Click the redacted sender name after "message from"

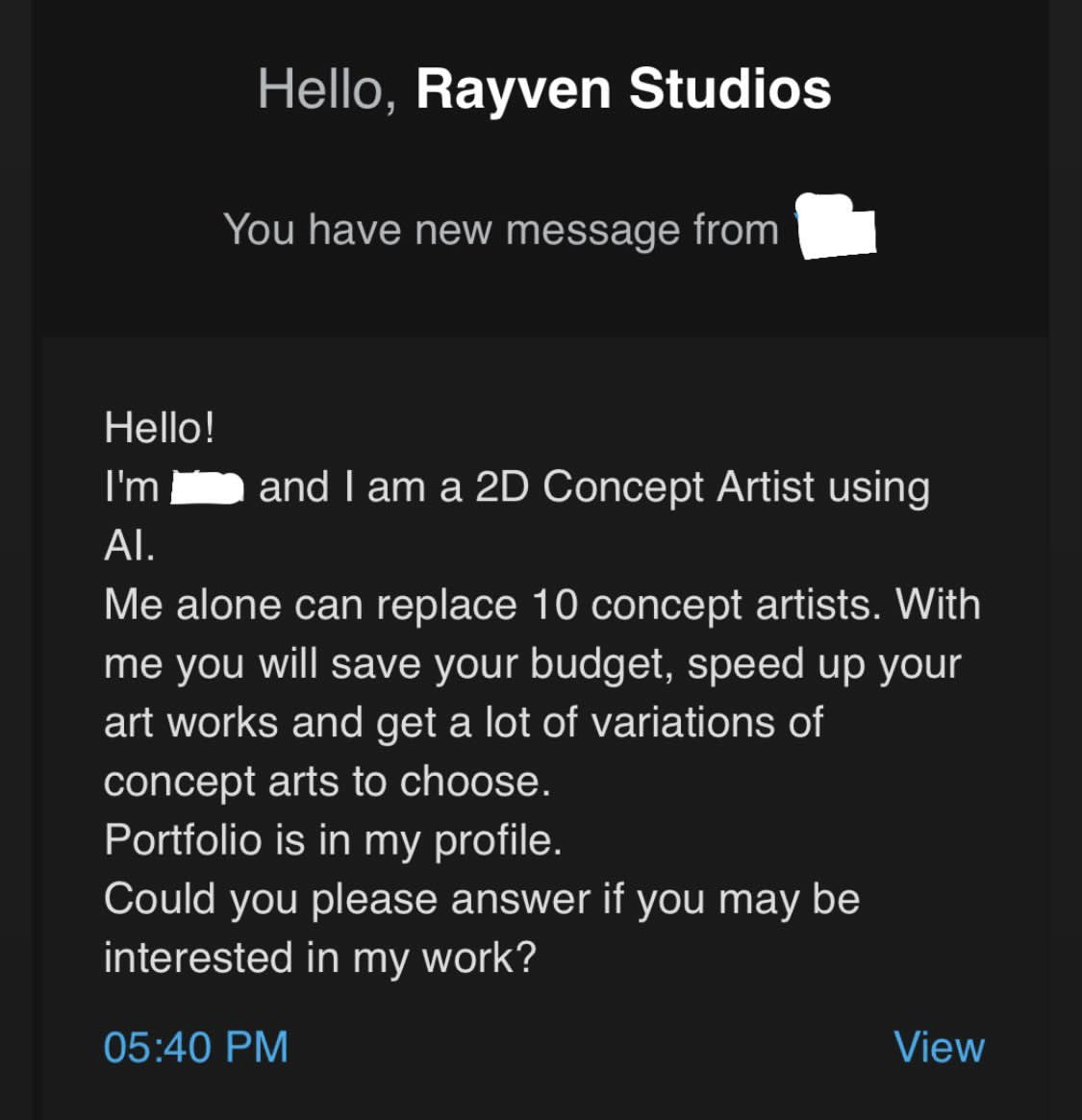coord(836,226)
